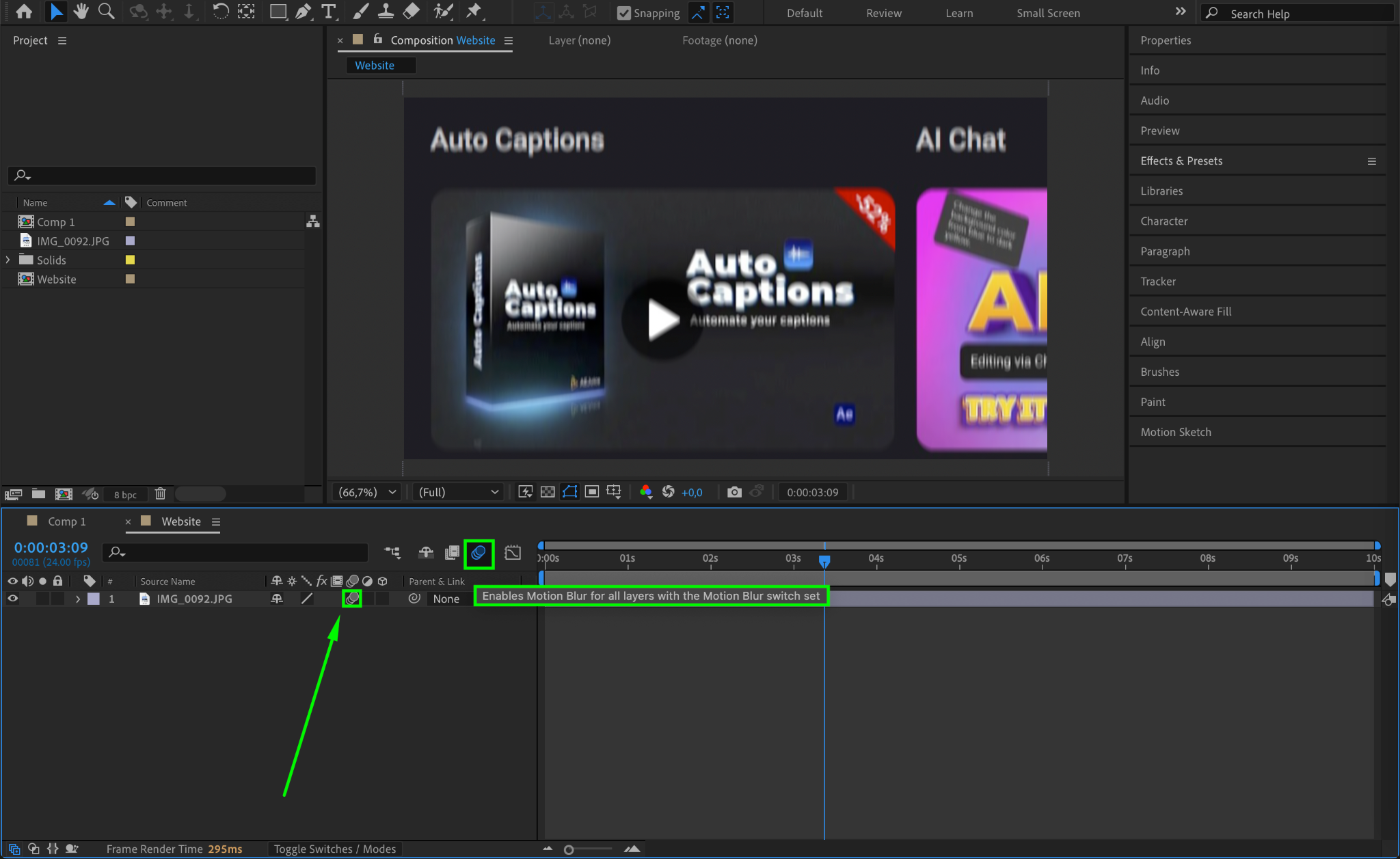Click the IMG_0092.JPG layer label color swatch
The height and width of the screenshot is (859, 1400).
click(94, 599)
